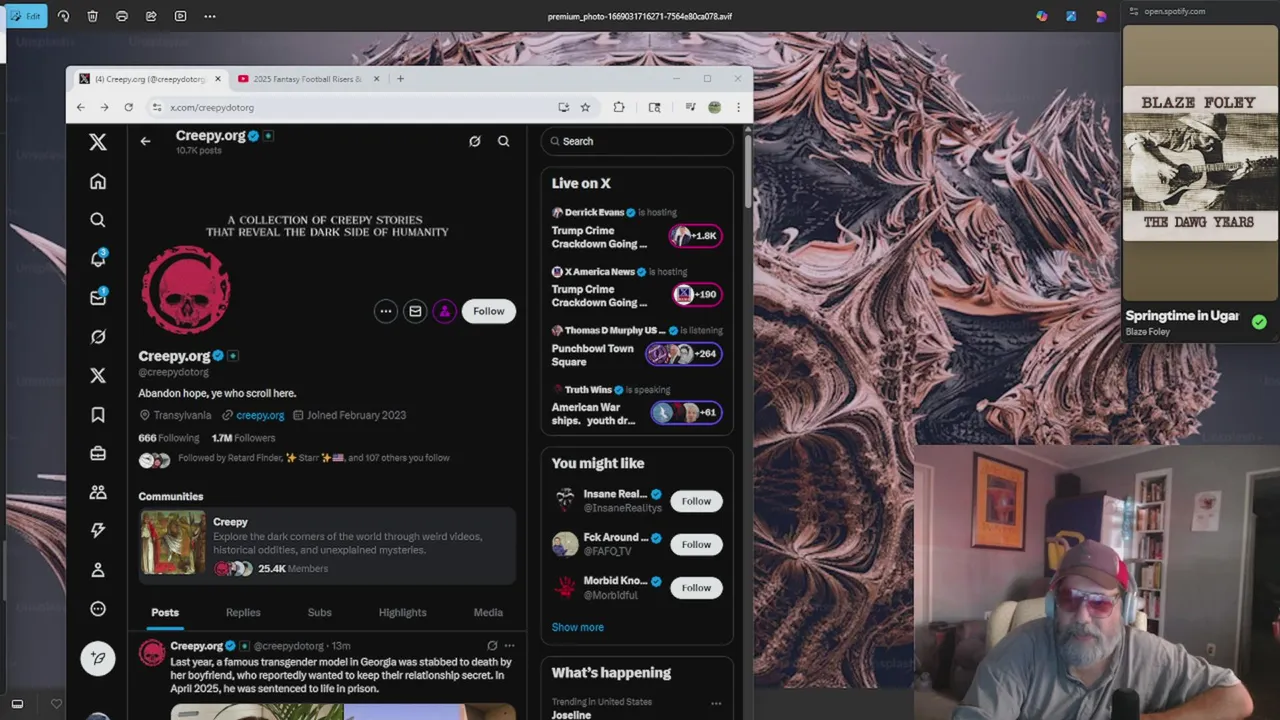Go back with profile header arrow

pos(145,141)
